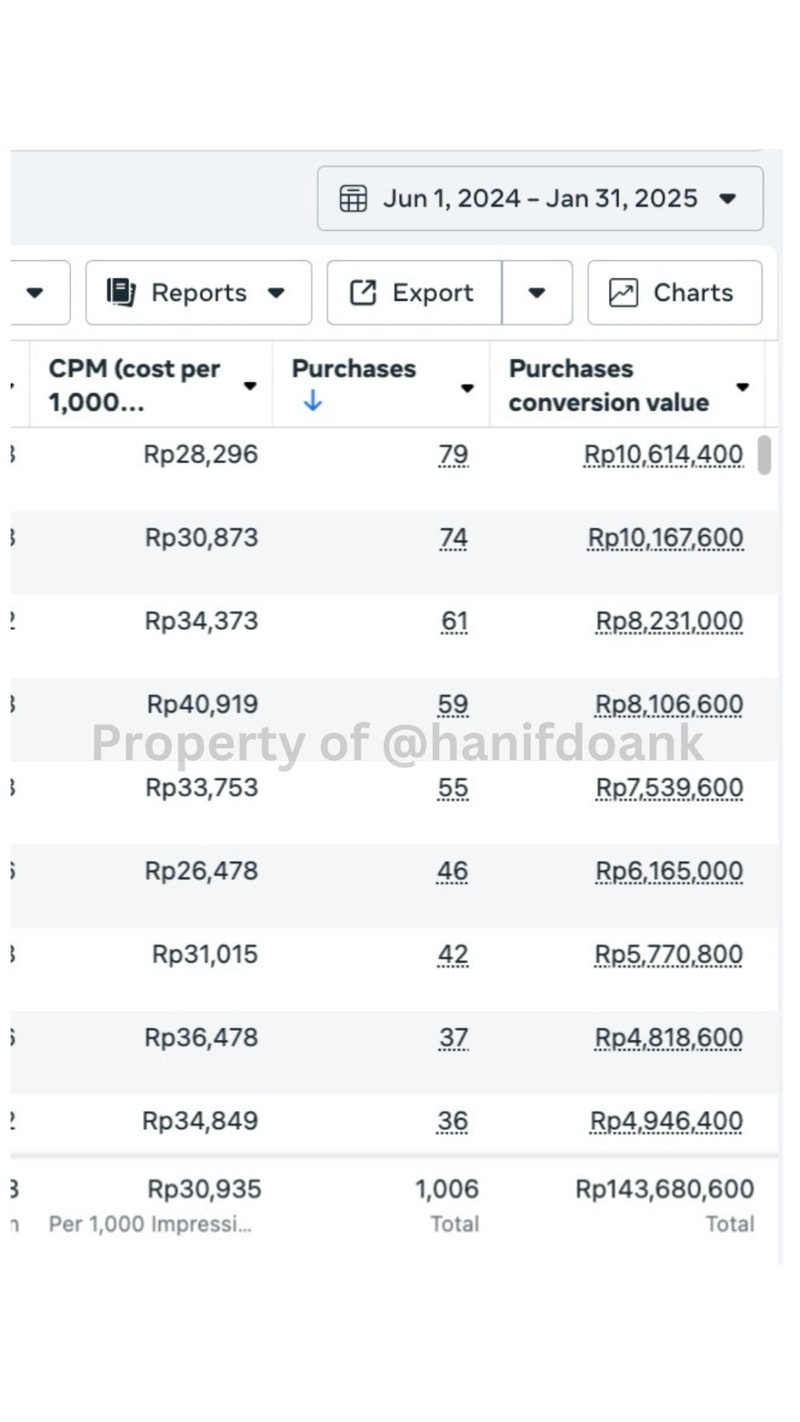Open the 55 purchases value link
The height and width of the screenshot is (1422, 800).
pyautogui.click(x=453, y=788)
